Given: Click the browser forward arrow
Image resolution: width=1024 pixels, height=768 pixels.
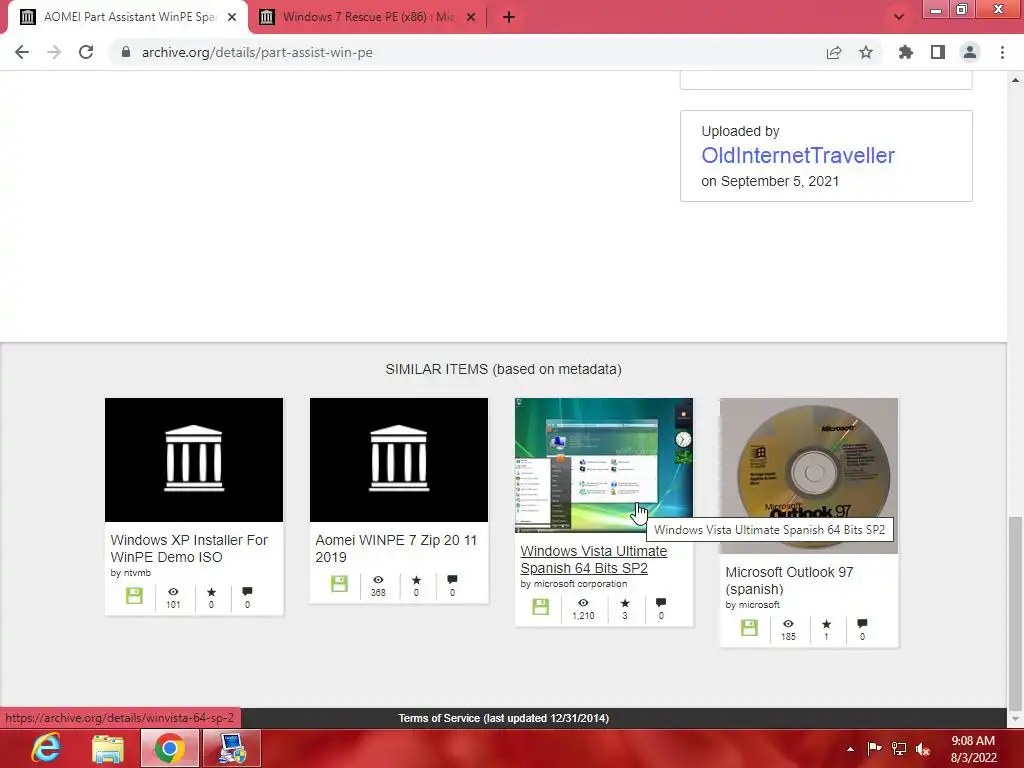Looking at the screenshot, I should 54,52.
